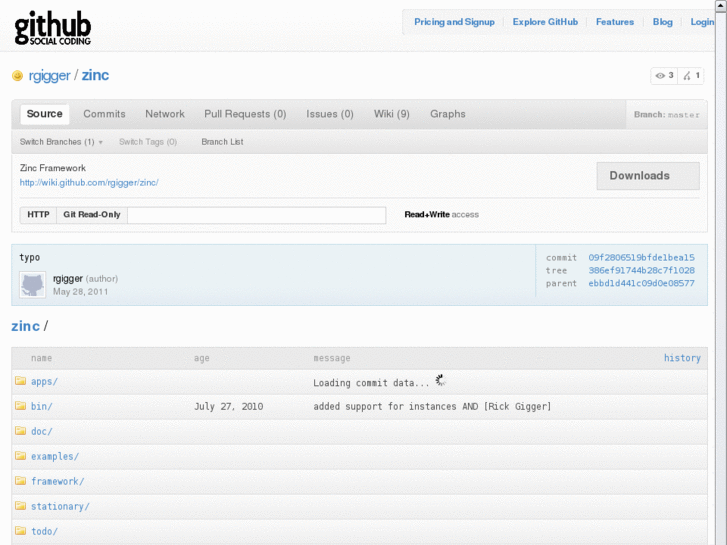Open commit hash 09f2806519bfde1bea15

click(641, 257)
